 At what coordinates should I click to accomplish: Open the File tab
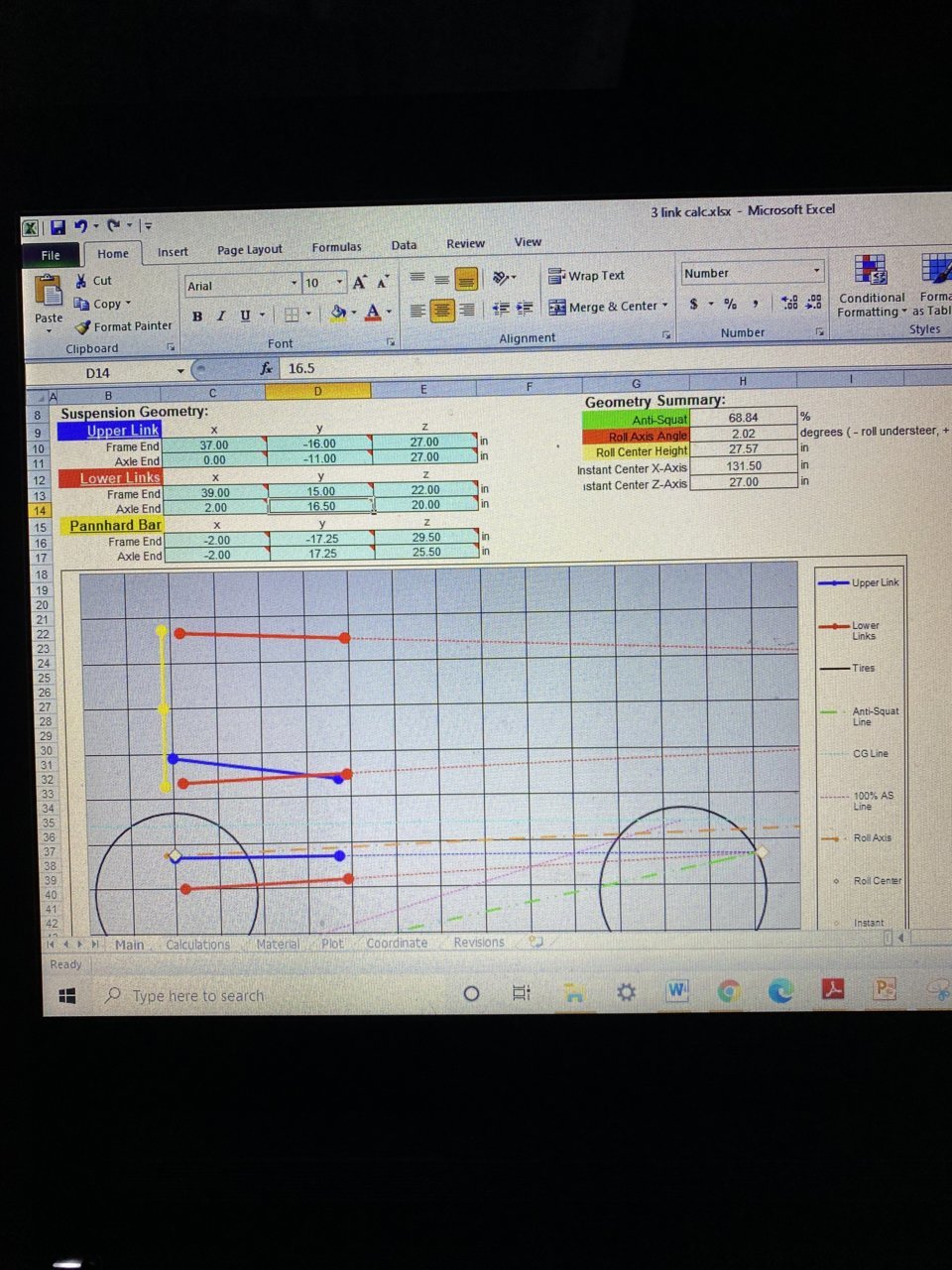[51, 255]
